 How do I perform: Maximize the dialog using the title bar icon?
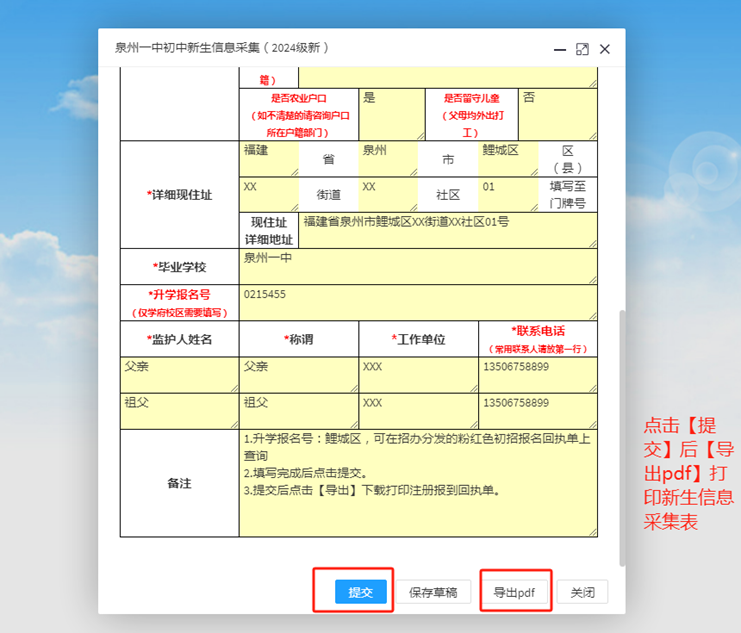[x=582, y=48]
